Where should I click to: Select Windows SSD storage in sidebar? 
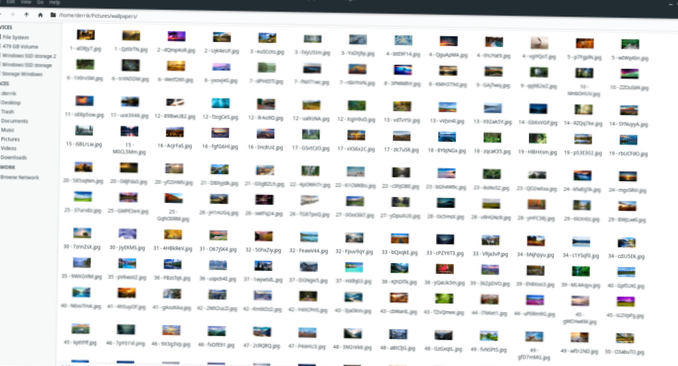27,65
